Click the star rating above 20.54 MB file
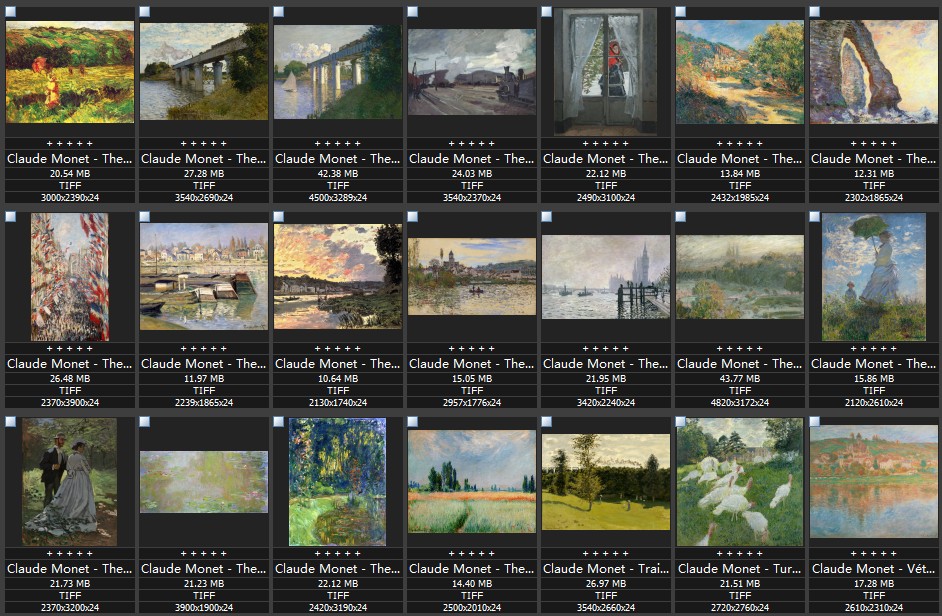The image size is (942, 616). 70,144
